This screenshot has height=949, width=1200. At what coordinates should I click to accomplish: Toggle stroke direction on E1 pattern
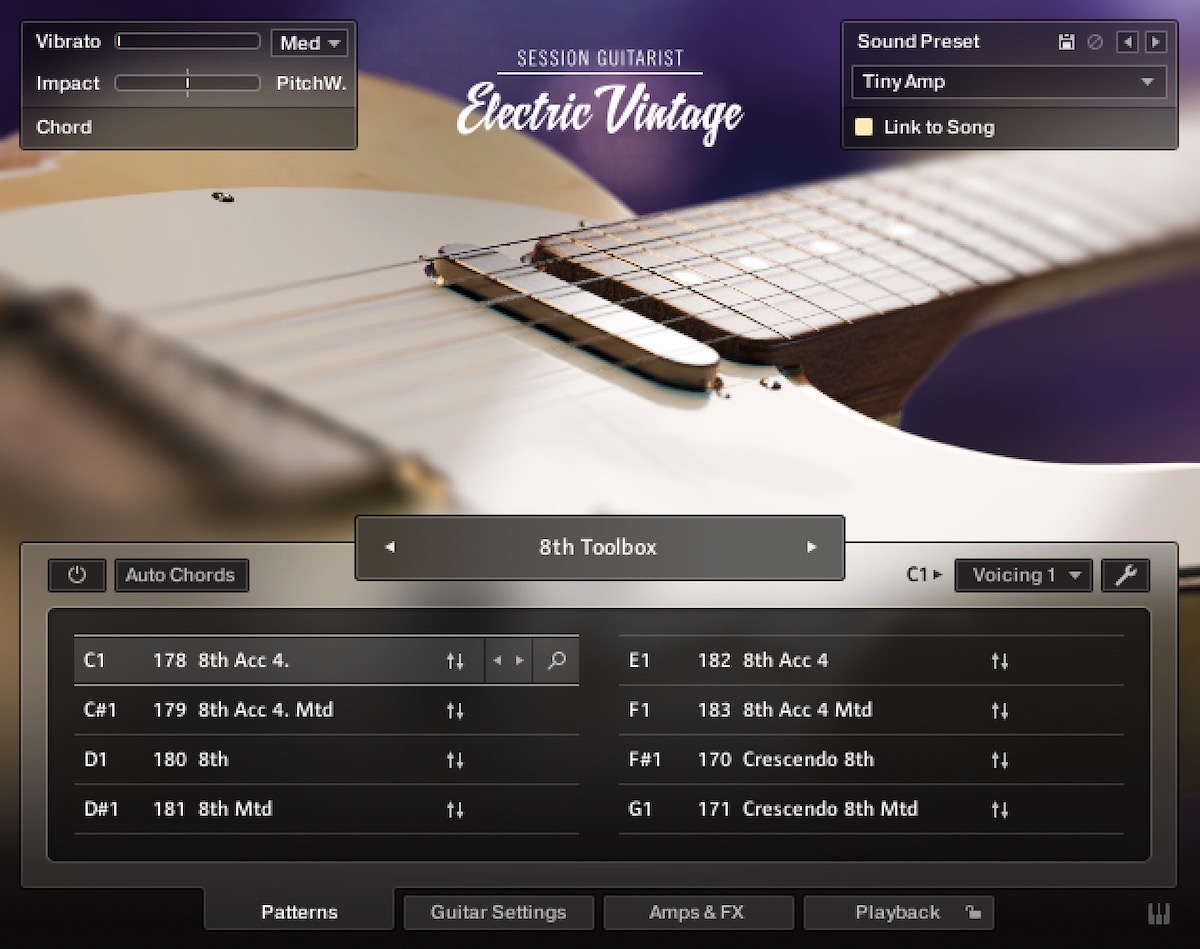point(1000,661)
